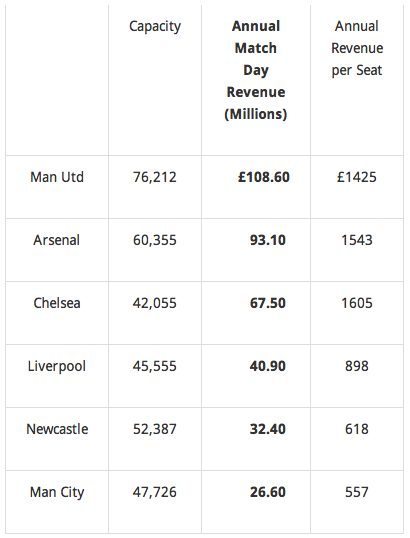This screenshot has width=410, height=538.
Task: Click Liverpool's 40.90 revenue value
Action: click(x=268, y=366)
